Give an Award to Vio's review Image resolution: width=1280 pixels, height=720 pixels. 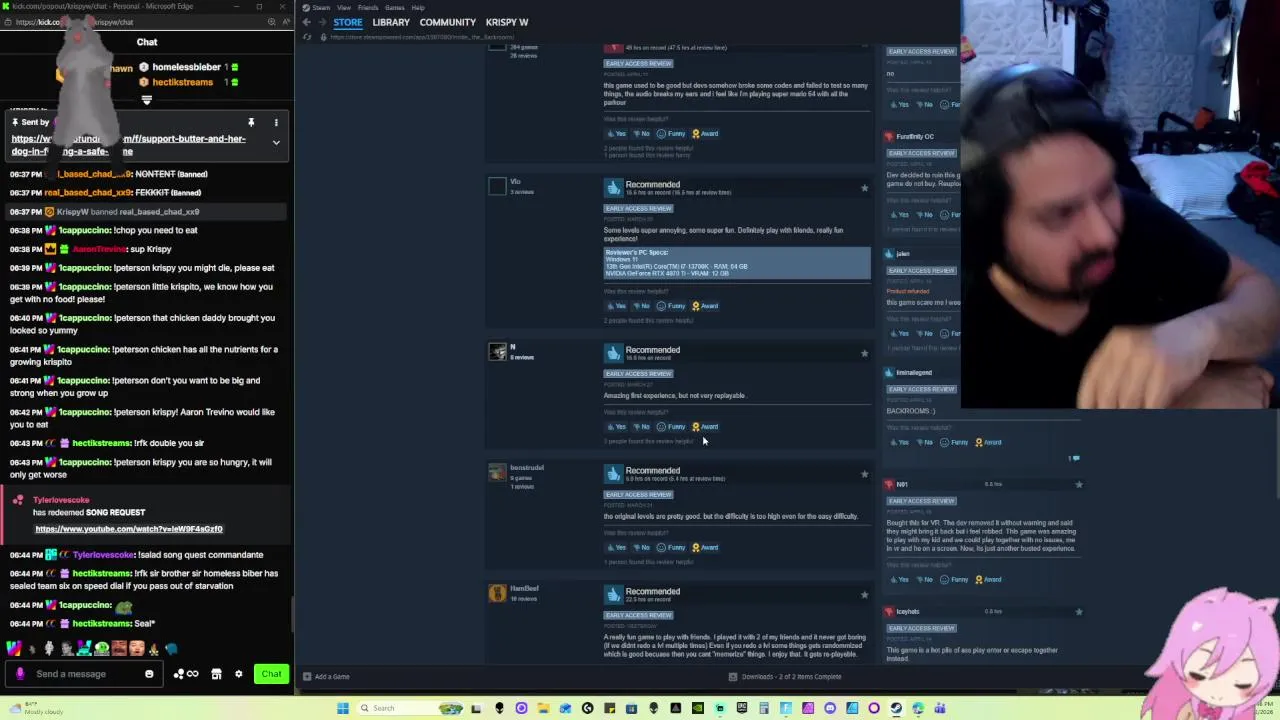[705, 306]
